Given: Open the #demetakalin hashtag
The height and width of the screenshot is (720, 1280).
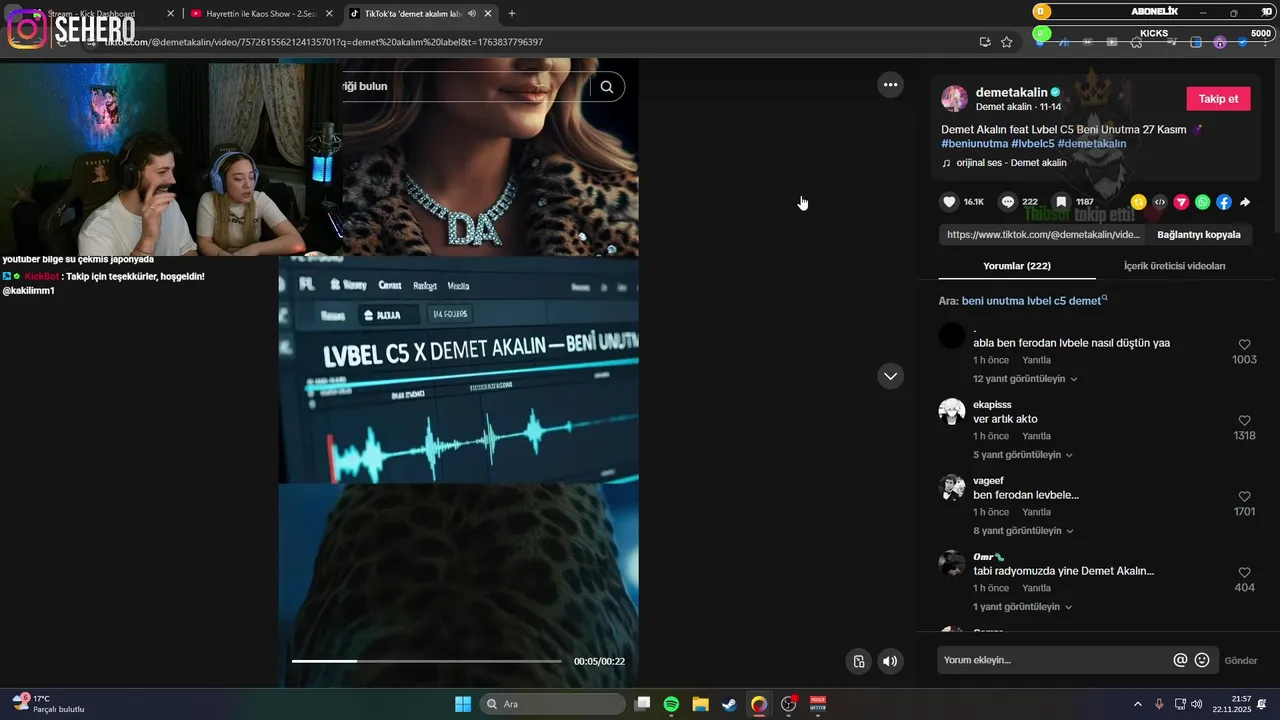Looking at the screenshot, I should click(1092, 144).
